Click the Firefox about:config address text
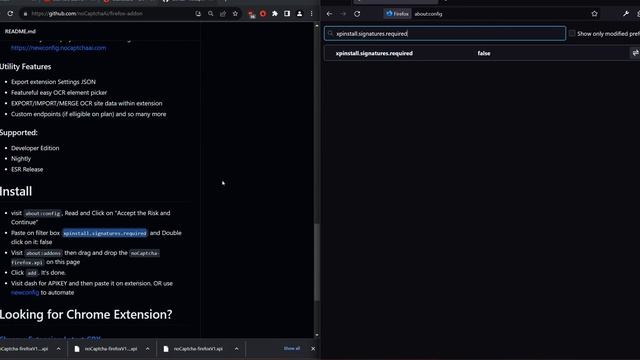This screenshot has height=360, width=640. [428, 14]
